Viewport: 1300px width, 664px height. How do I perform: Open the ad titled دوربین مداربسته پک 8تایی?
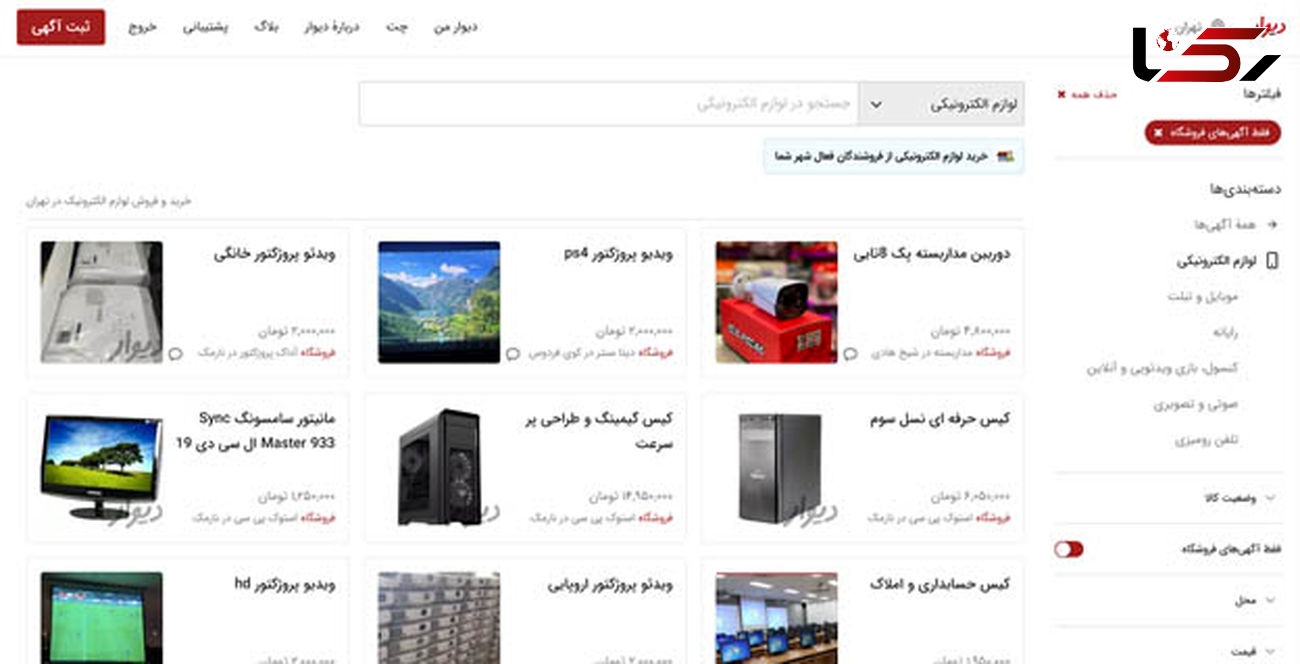[x=931, y=254]
